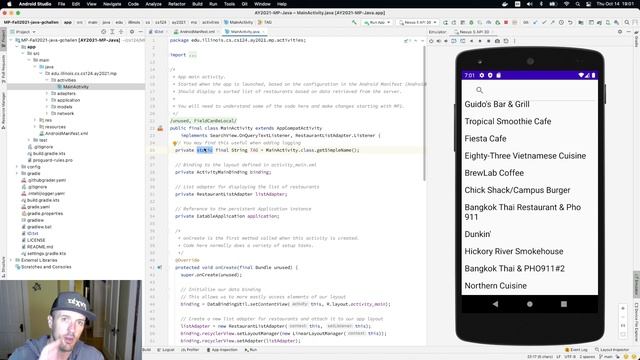Click the Git commit checkmark icon
Screen dimensions: 640x360
(x=544, y=22)
